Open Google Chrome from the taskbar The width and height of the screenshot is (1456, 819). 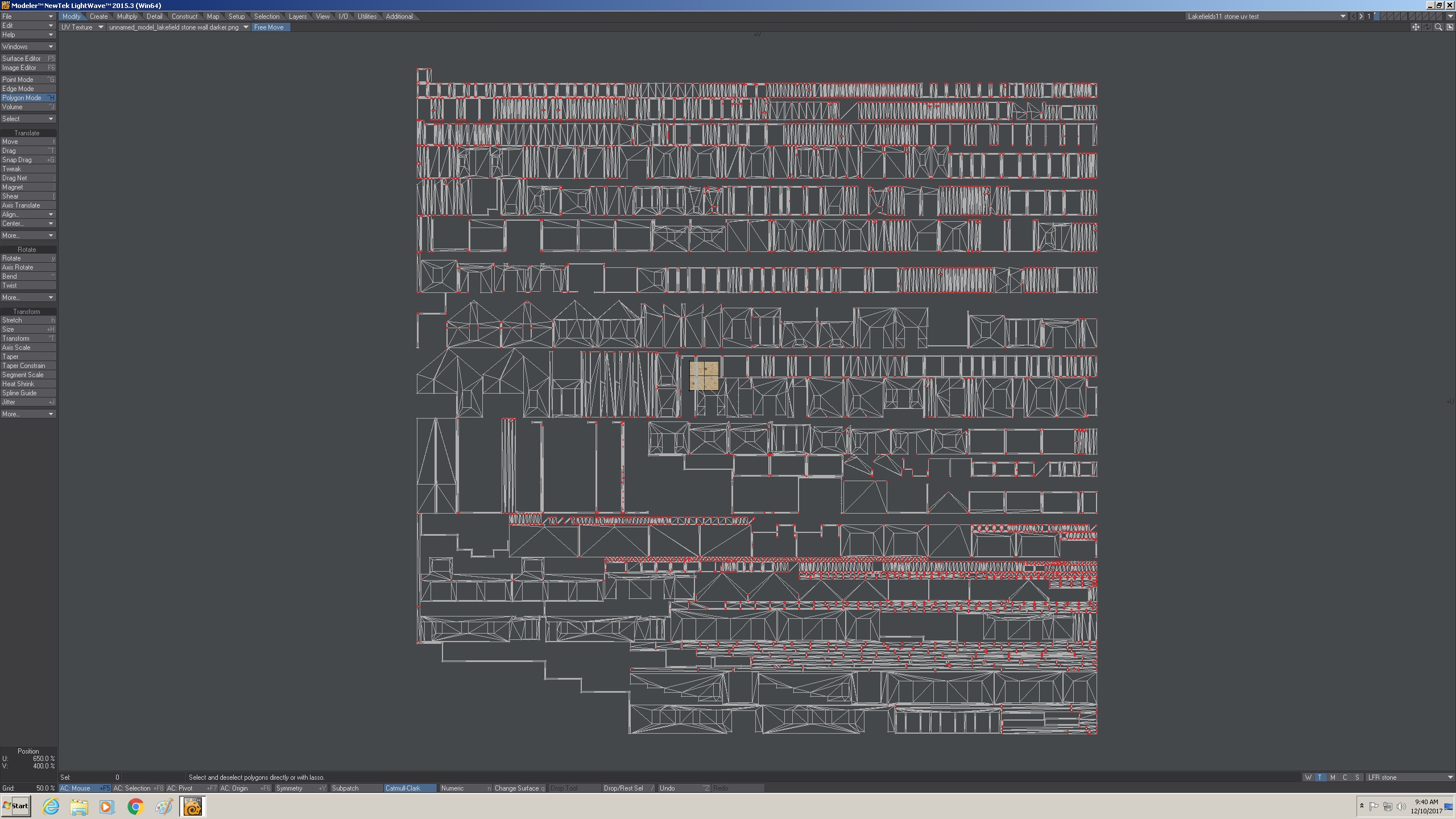[x=135, y=806]
